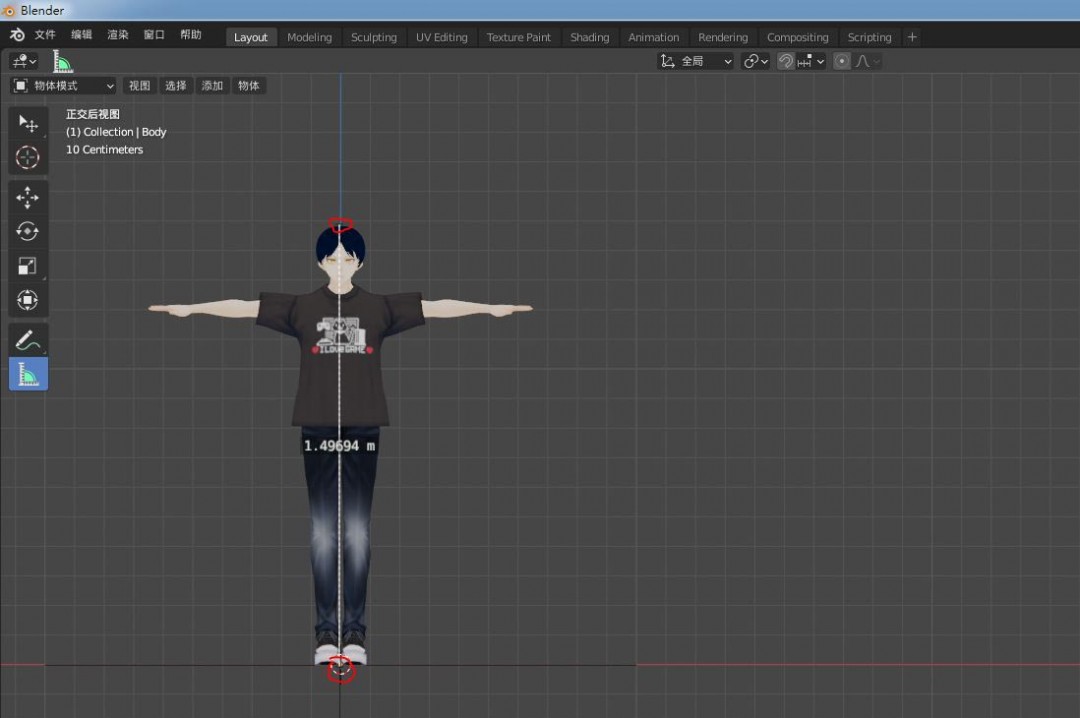Open the 全局 transform orientation dropdown
This screenshot has width=1080, height=718.
pyautogui.click(x=696, y=61)
